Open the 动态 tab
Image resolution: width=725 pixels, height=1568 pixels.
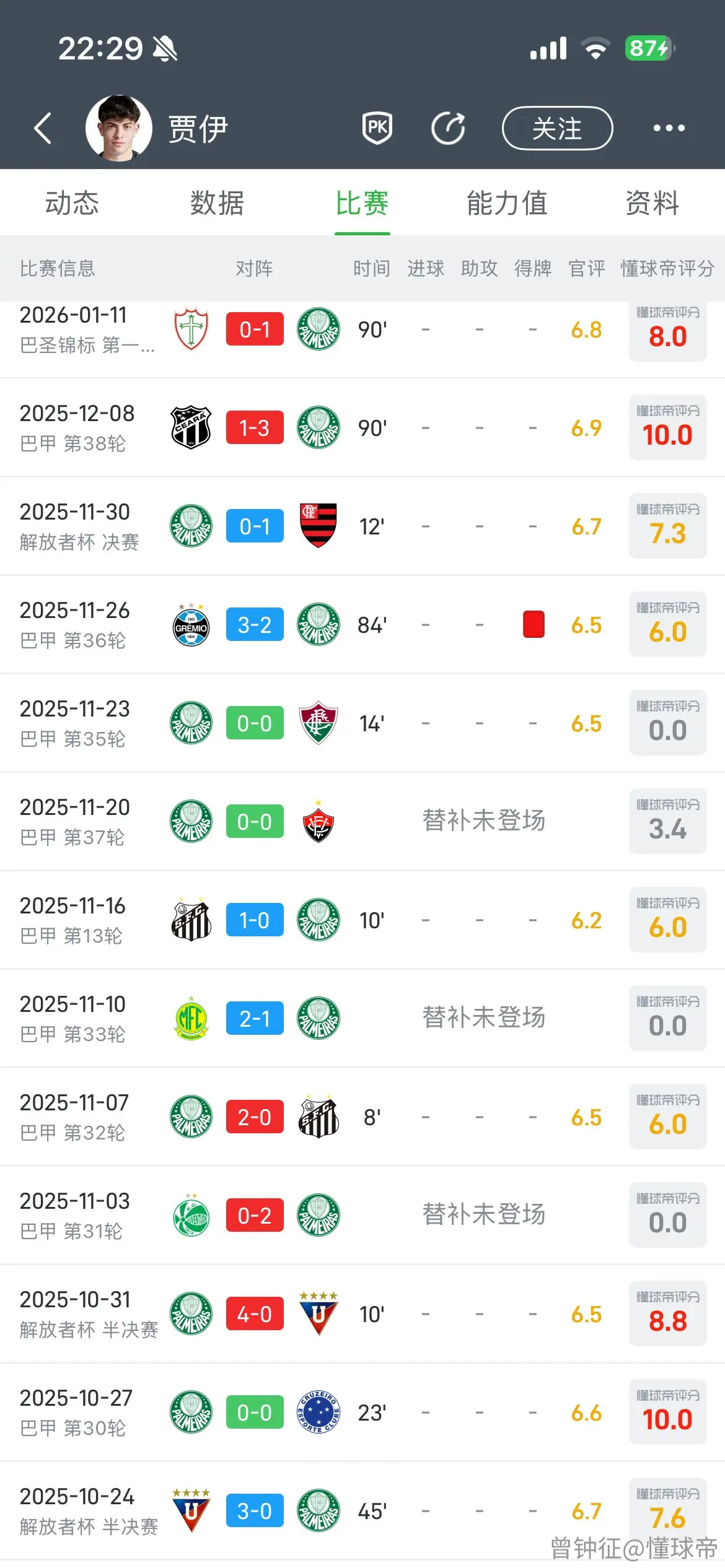72,203
